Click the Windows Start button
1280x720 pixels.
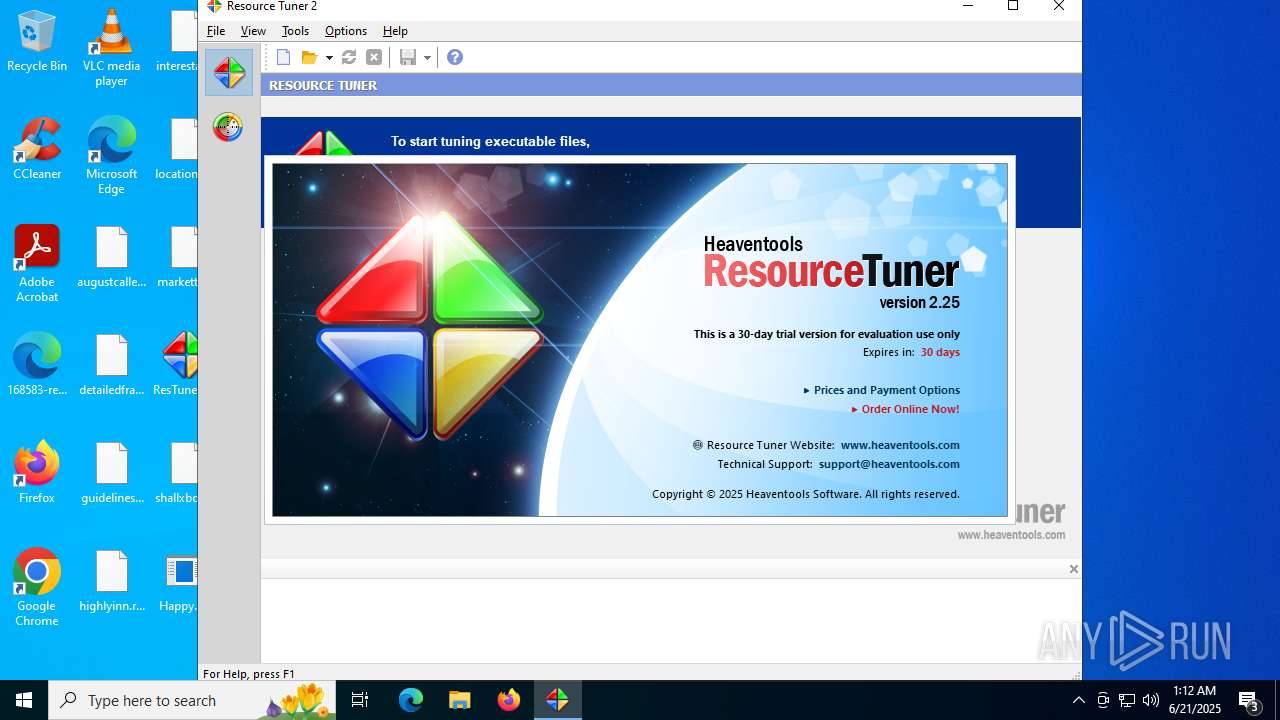pos(24,700)
